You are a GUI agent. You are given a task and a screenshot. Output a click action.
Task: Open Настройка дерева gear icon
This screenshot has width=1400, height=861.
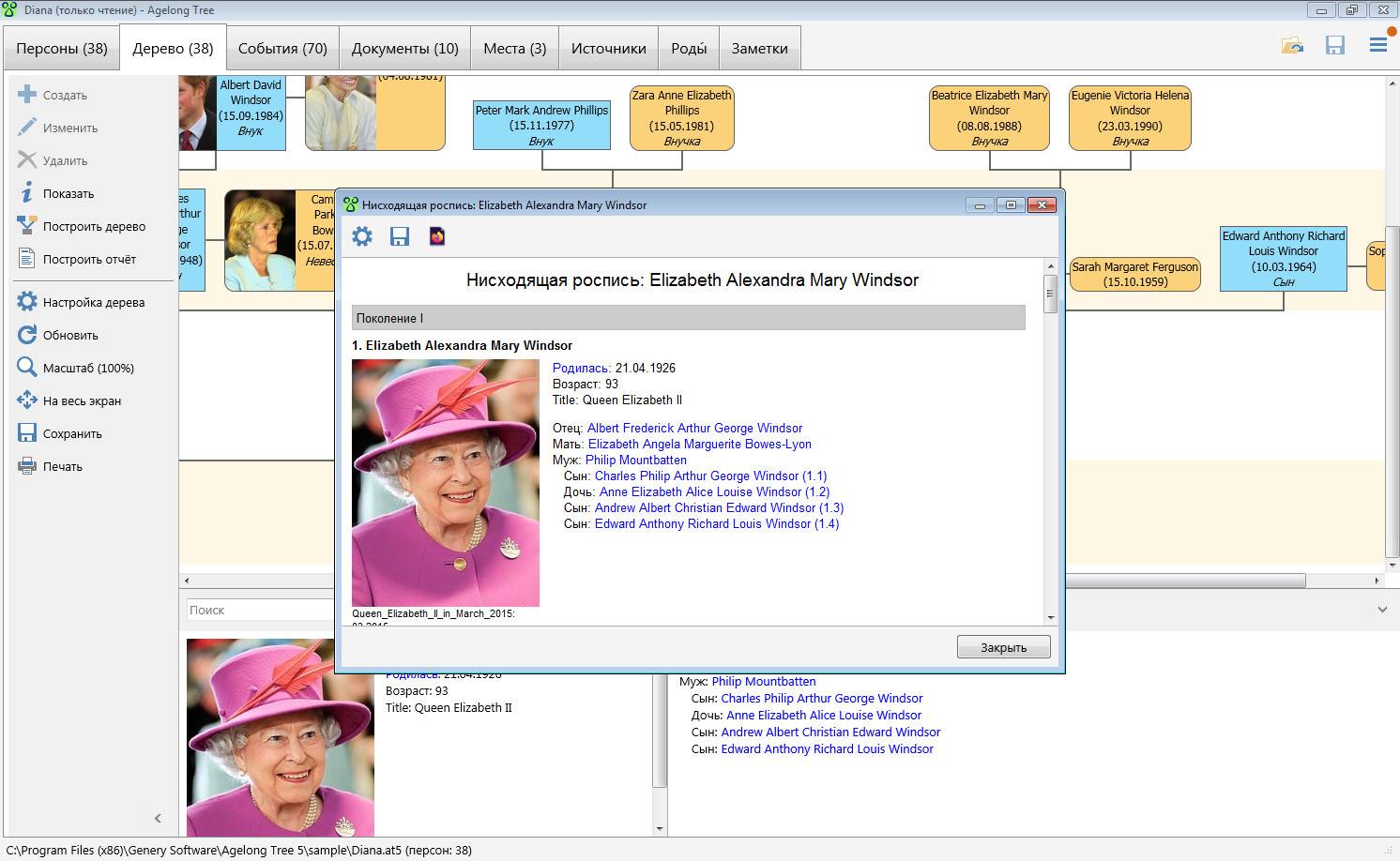click(27, 302)
